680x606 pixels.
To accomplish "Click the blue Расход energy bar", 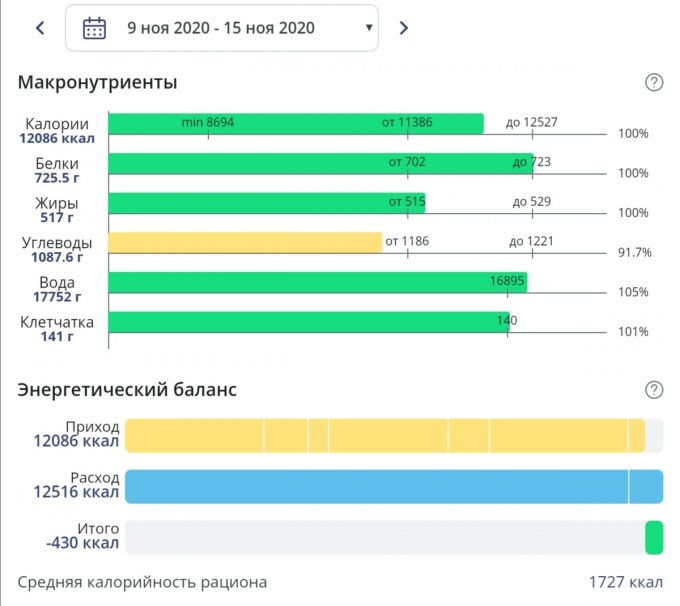I will click(394, 486).
